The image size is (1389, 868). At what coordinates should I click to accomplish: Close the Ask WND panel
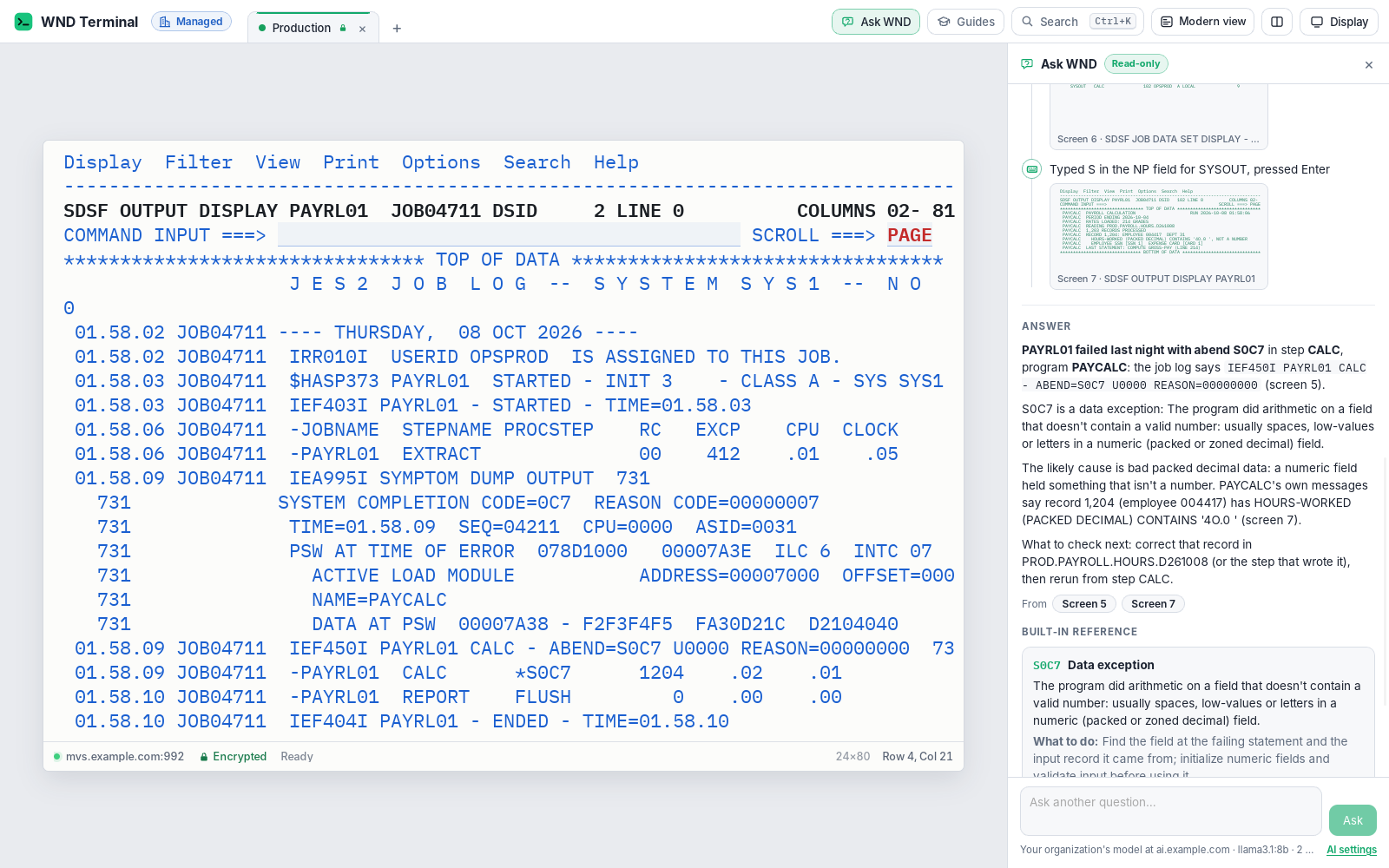[x=1369, y=65]
